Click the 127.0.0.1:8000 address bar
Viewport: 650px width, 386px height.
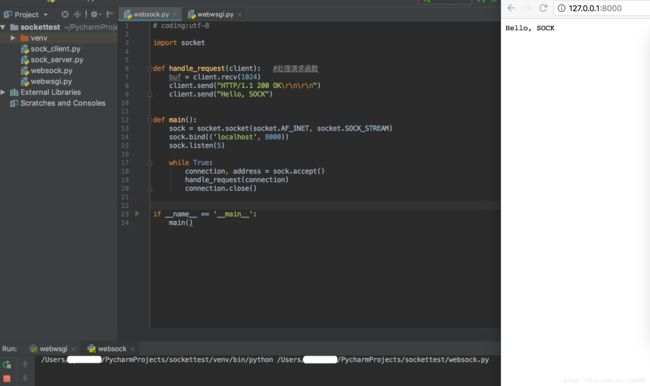(602, 8)
